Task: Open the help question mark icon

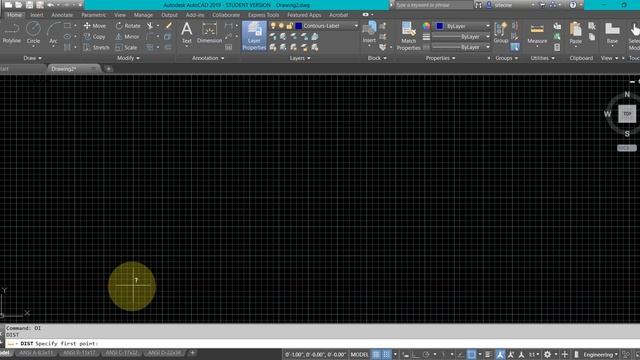Action: point(573,5)
